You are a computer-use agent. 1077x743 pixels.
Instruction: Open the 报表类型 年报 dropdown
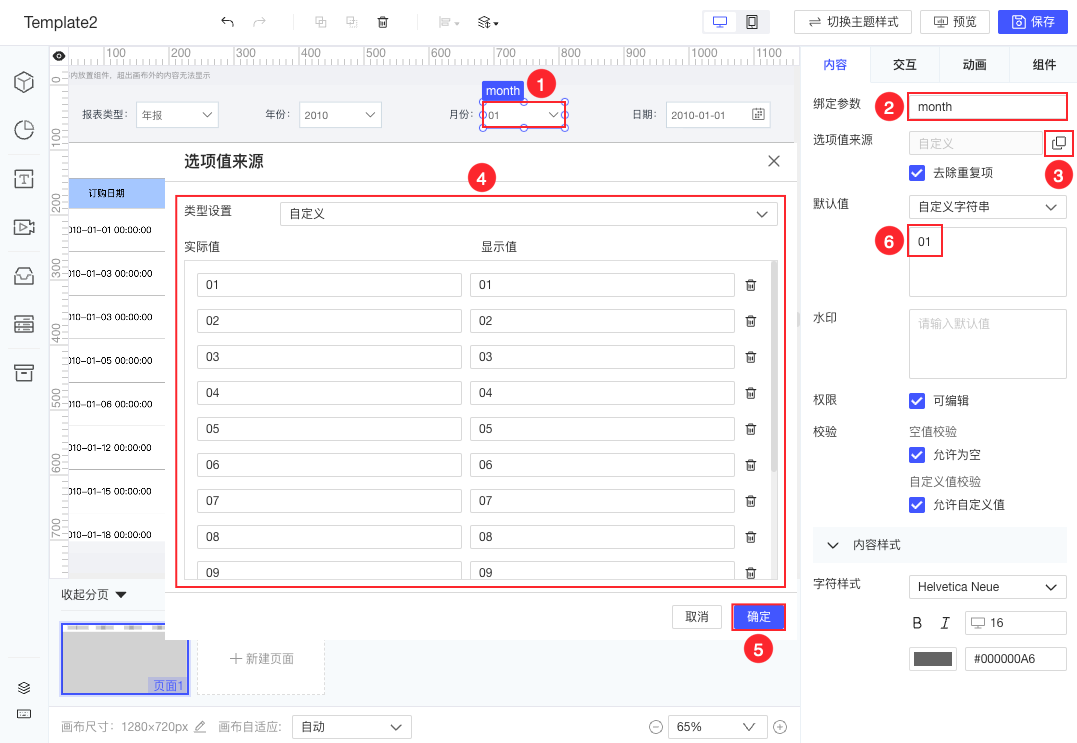click(x=177, y=115)
